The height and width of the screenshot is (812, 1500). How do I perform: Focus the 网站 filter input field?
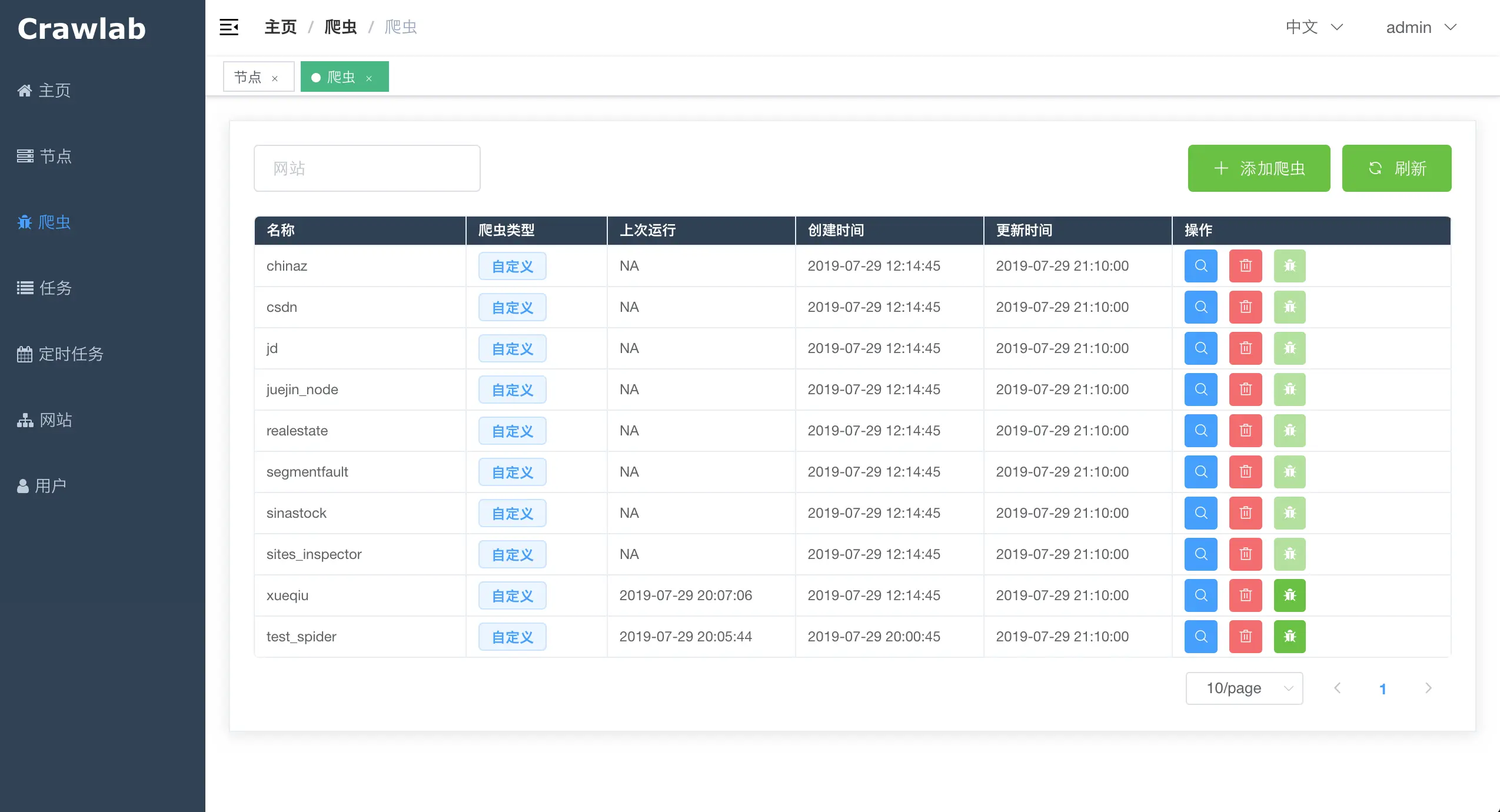coord(367,168)
